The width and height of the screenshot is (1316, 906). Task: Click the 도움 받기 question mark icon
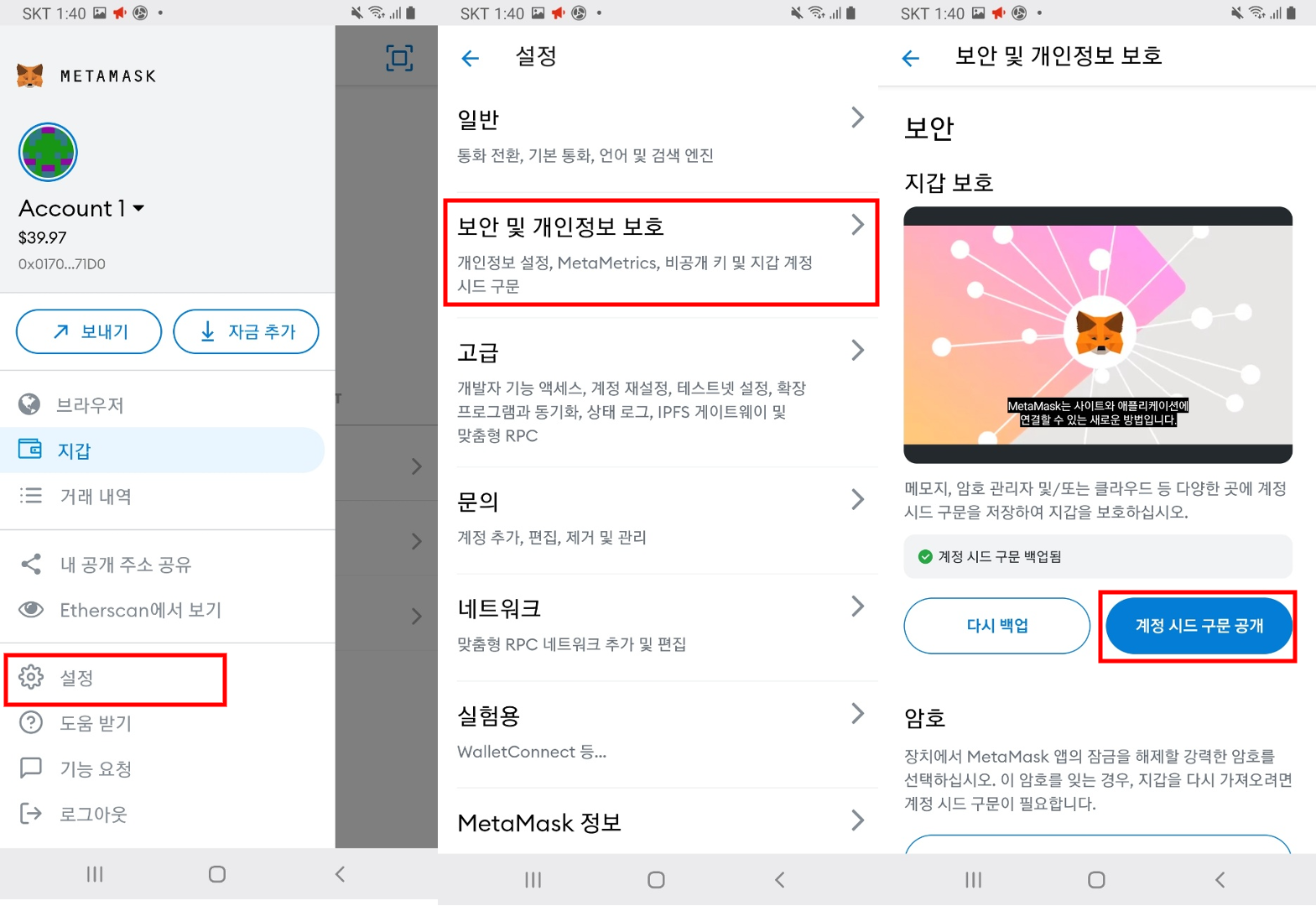[31, 722]
